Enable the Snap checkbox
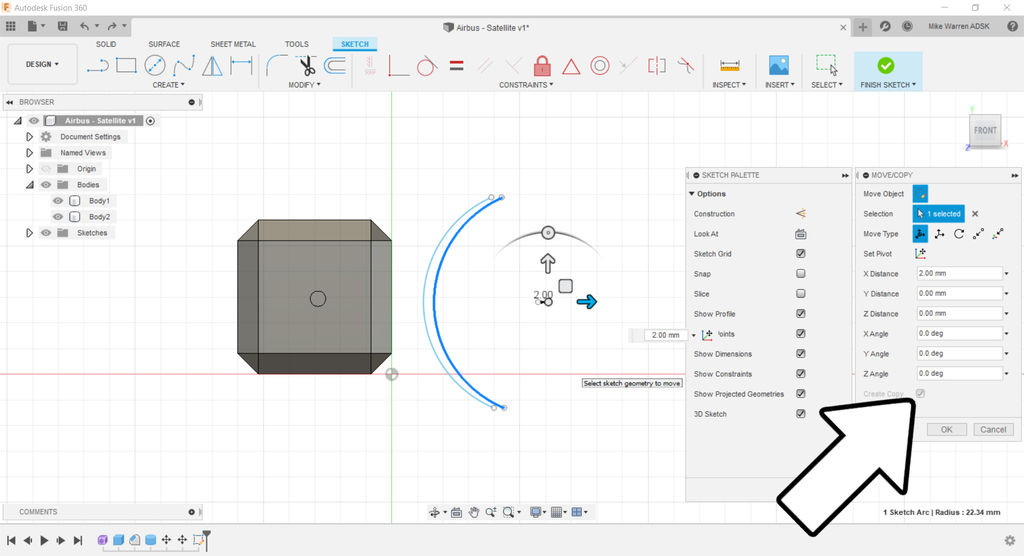Screen dimensions: 1024x556 (801, 274)
